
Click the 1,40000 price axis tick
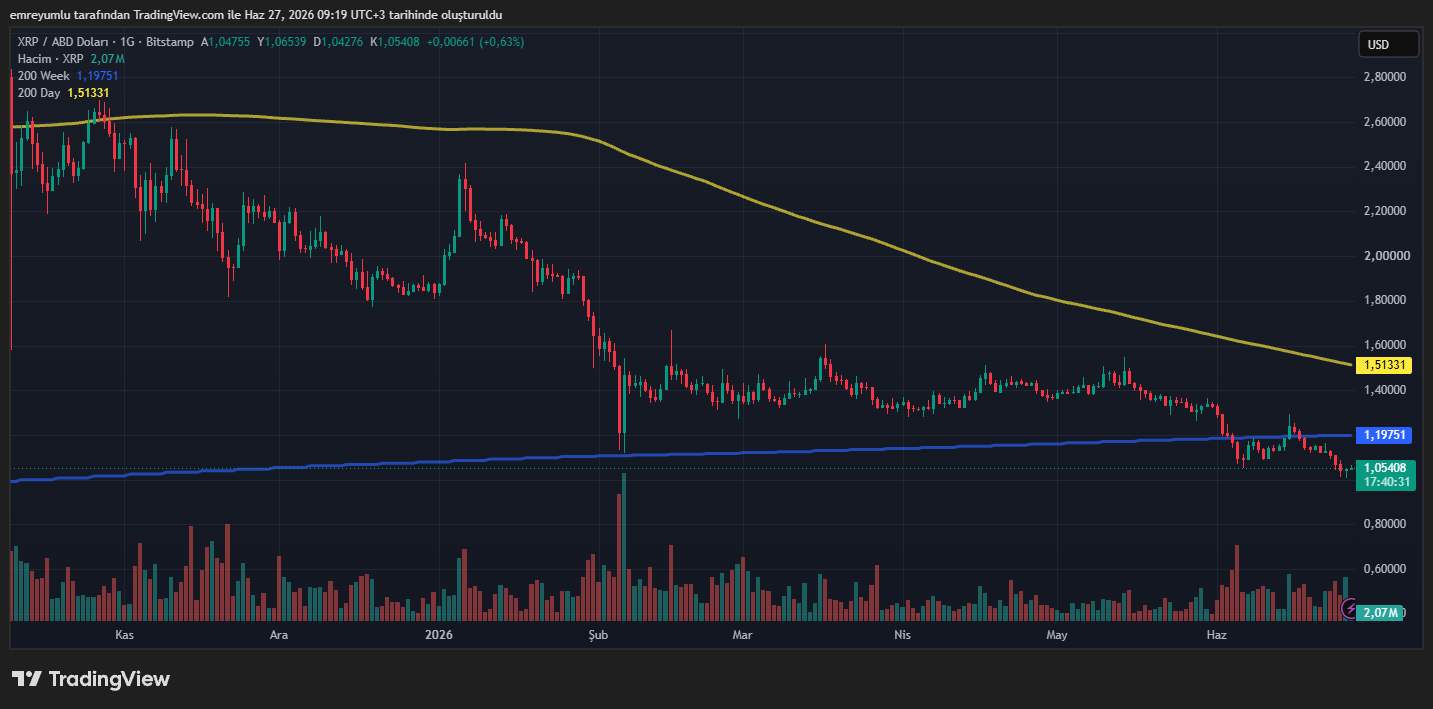tap(1385, 390)
